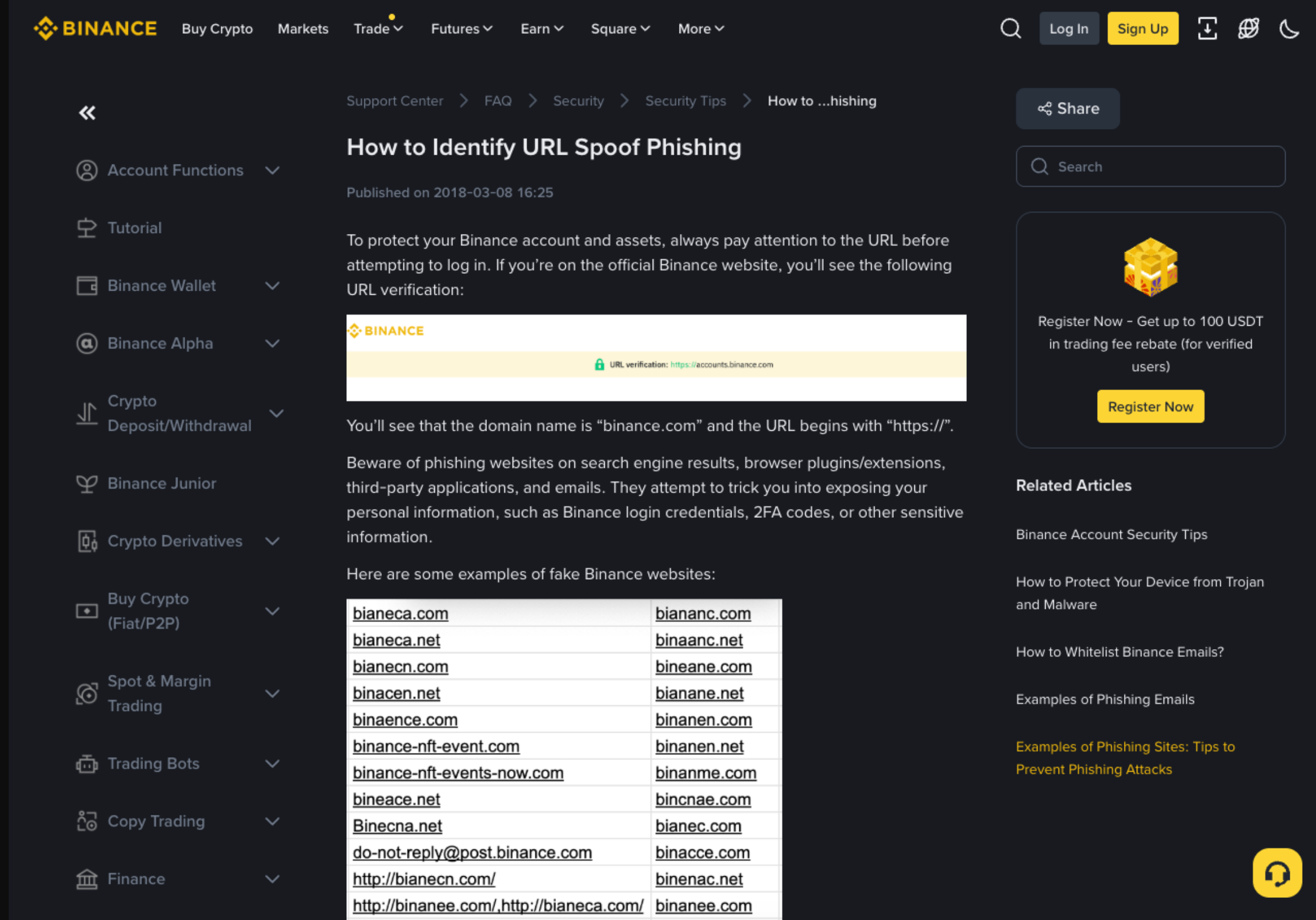Image resolution: width=1316 pixels, height=920 pixels.
Task: Click the support Search input field
Action: tap(1150, 166)
